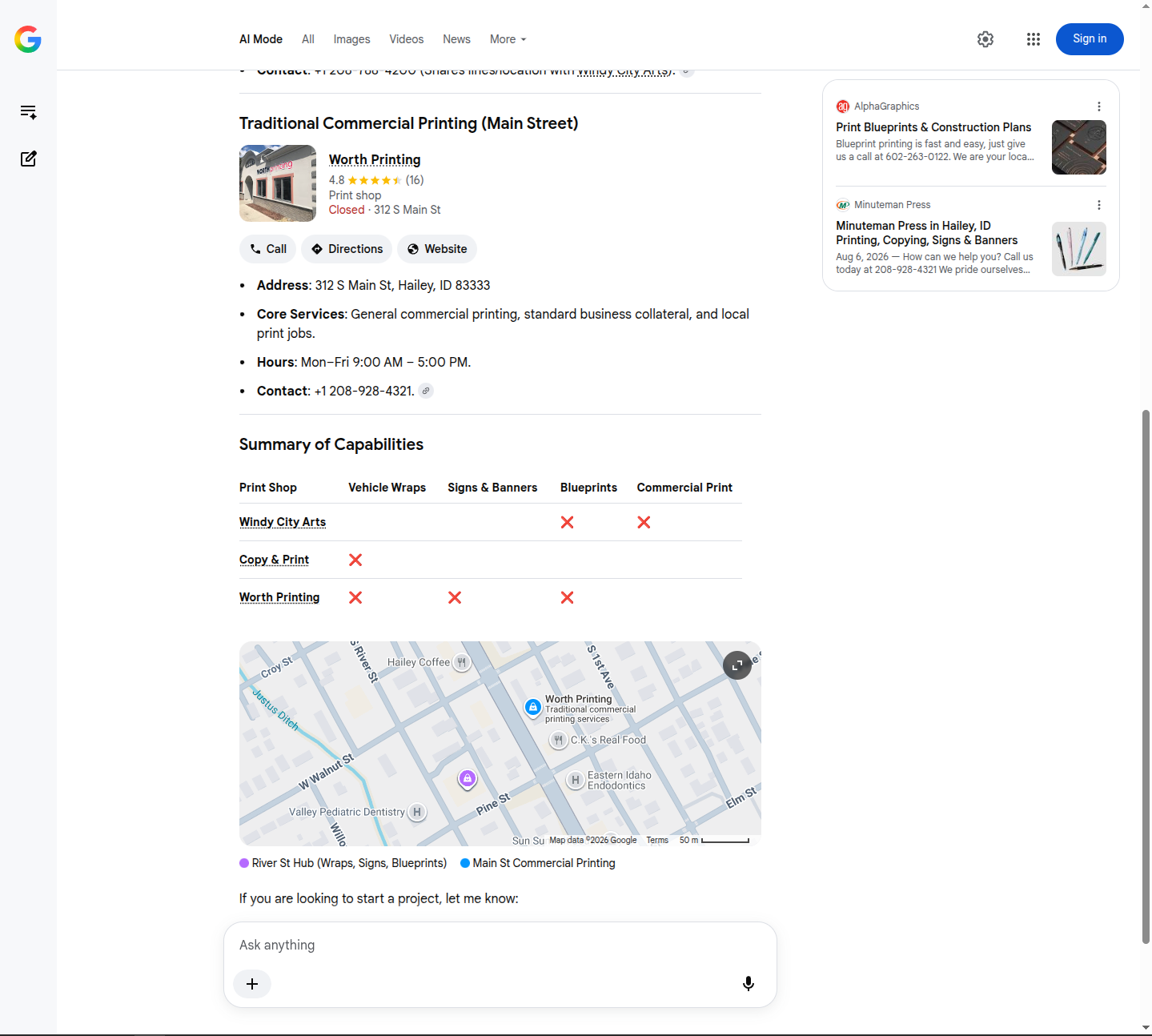Open Copy & Print table link

pos(274,560)
